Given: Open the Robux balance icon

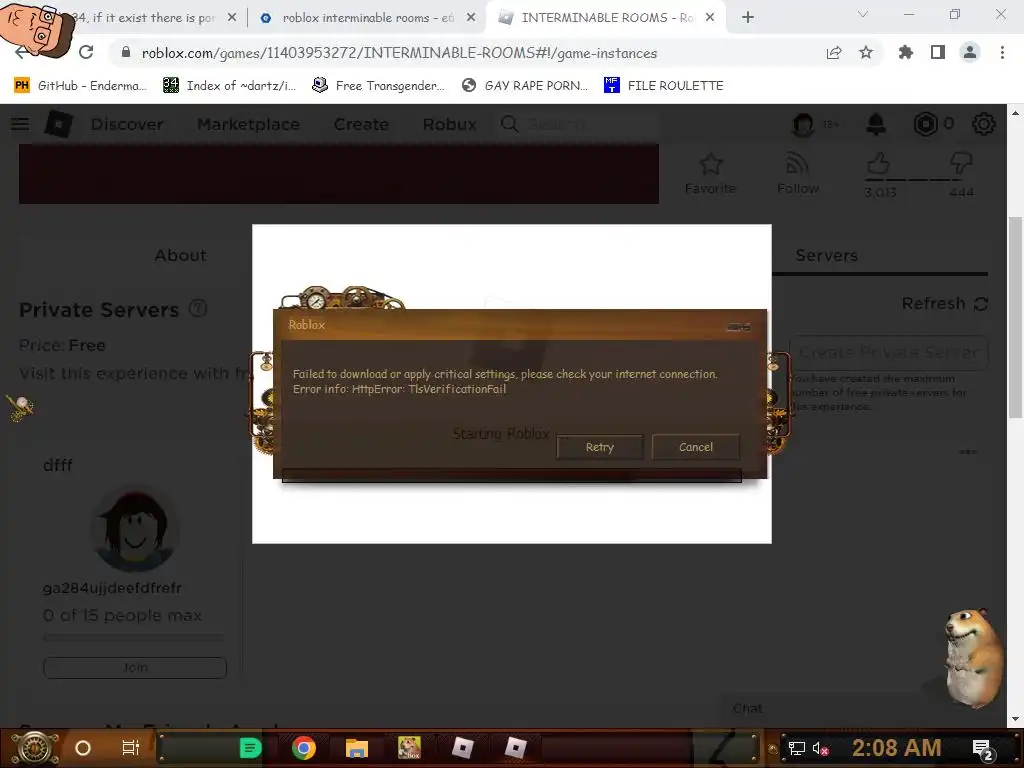Looking at the screenshot, I should point(925,123).
